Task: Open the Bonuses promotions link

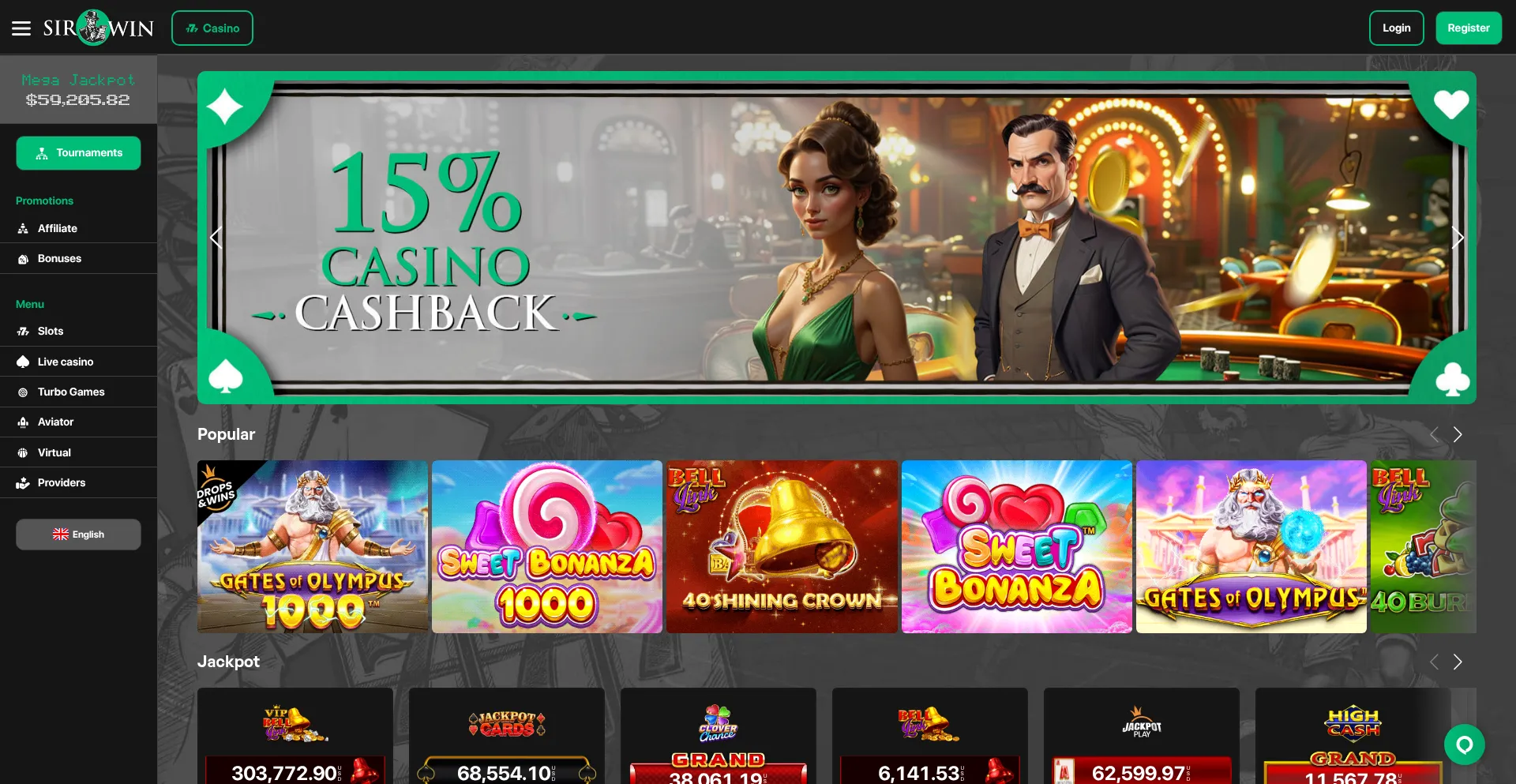Action: coord(78,258)
